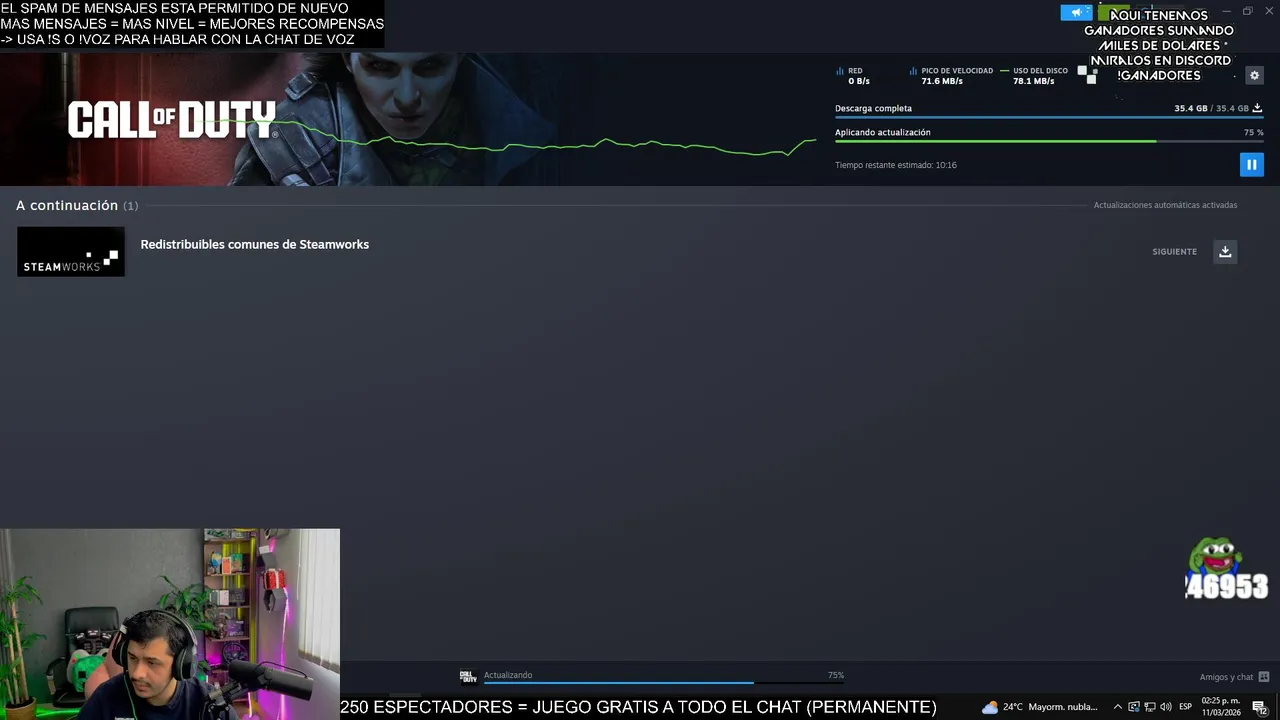This screenshot has width=1280, height=720.
Task: Click the RED network speed stat
Action: click(852, 76)
